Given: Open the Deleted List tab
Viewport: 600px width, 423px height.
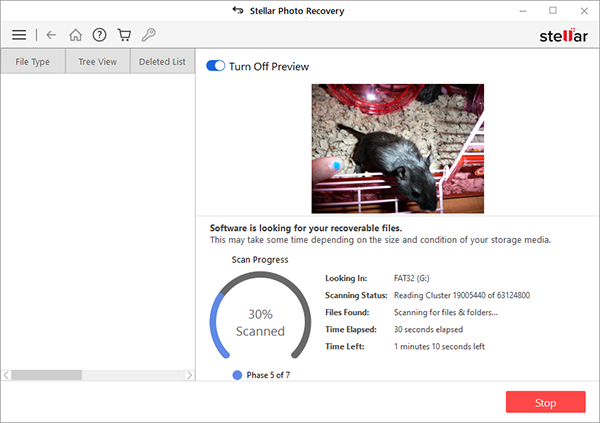Looking at the screenshot, I should (162, 61).
